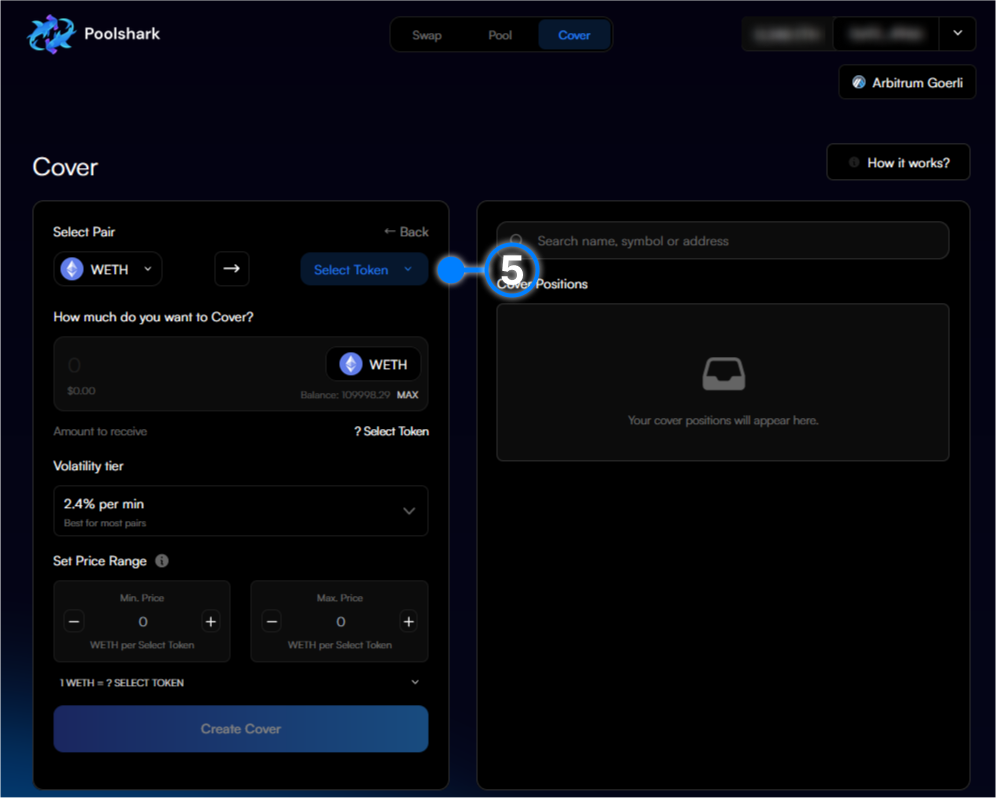Open the How it works? guide
996x798 pixels.
click(x=898, y=162)
